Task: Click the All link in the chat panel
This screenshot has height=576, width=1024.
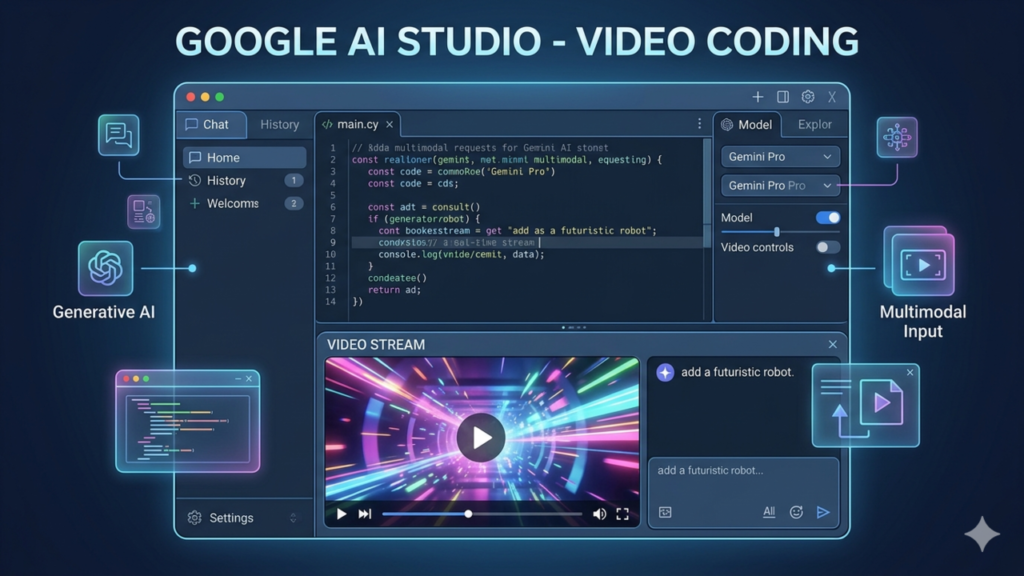Action: click(x=768, y=511)
